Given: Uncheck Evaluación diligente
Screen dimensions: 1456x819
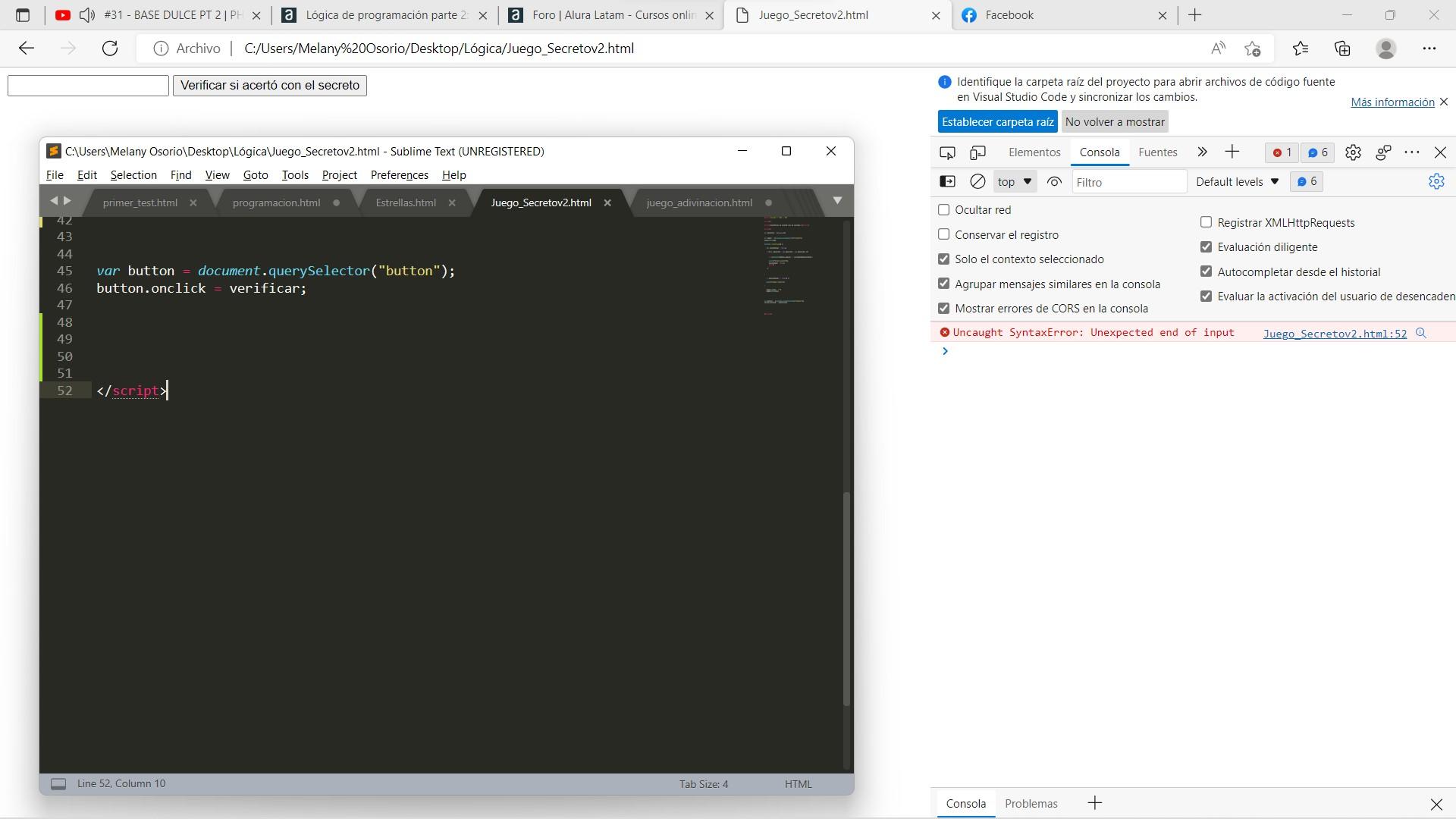Looking at the screenshot, I should point(1207,247).
